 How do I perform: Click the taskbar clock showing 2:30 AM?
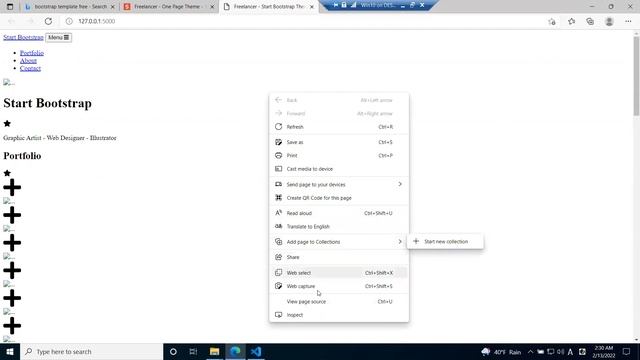pyautogui.click(x=603, y=351)
